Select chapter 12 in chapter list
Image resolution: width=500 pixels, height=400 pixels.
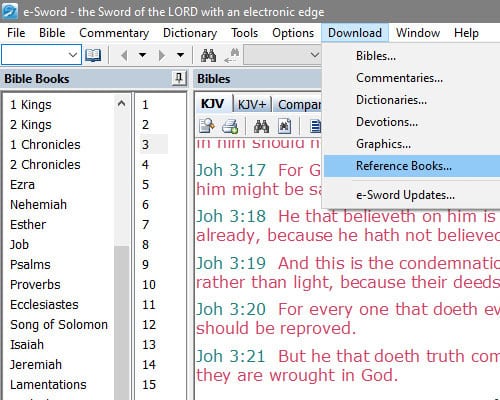click(x=149, y=325)
